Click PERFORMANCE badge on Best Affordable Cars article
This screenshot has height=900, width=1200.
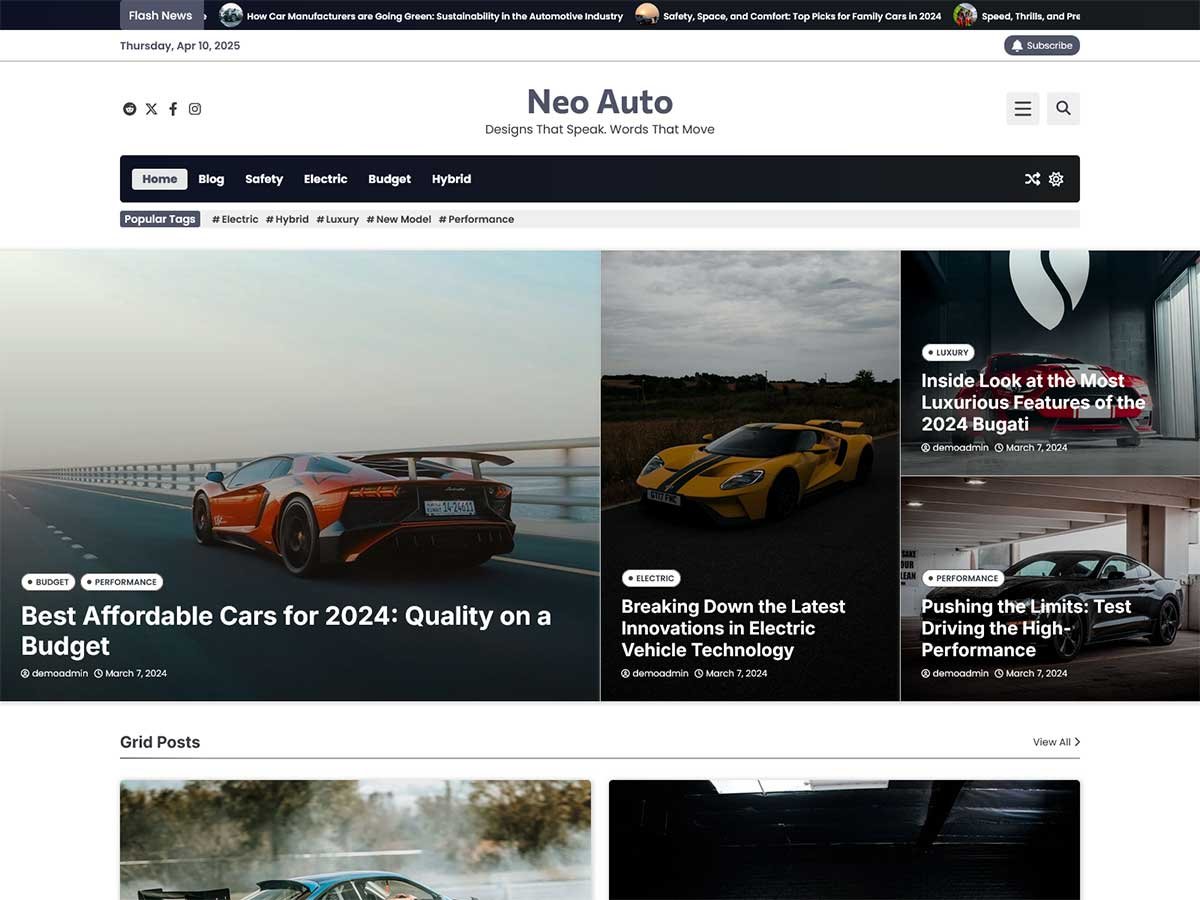122,582
